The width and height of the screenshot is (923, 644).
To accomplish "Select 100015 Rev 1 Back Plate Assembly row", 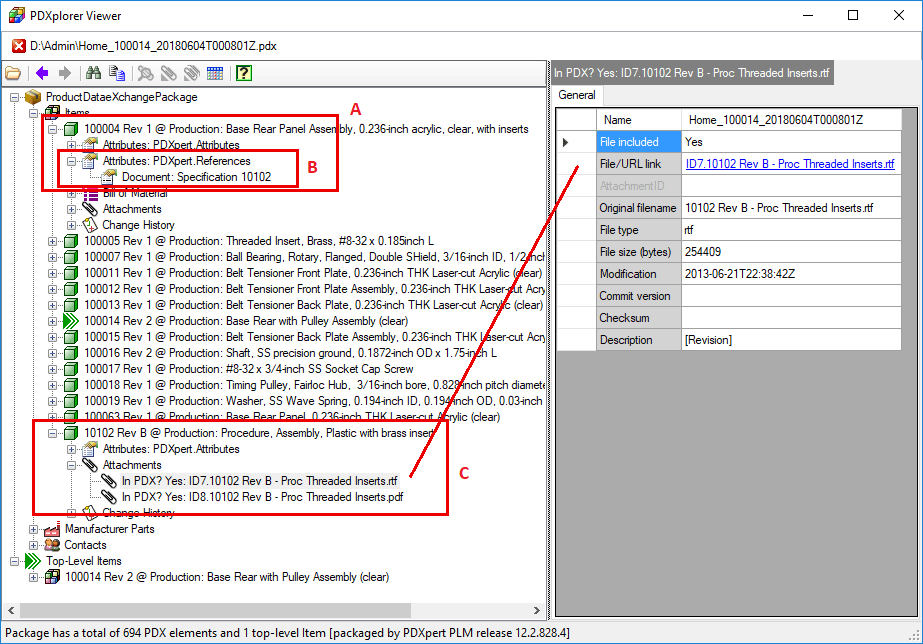I will tap(314, 337).
